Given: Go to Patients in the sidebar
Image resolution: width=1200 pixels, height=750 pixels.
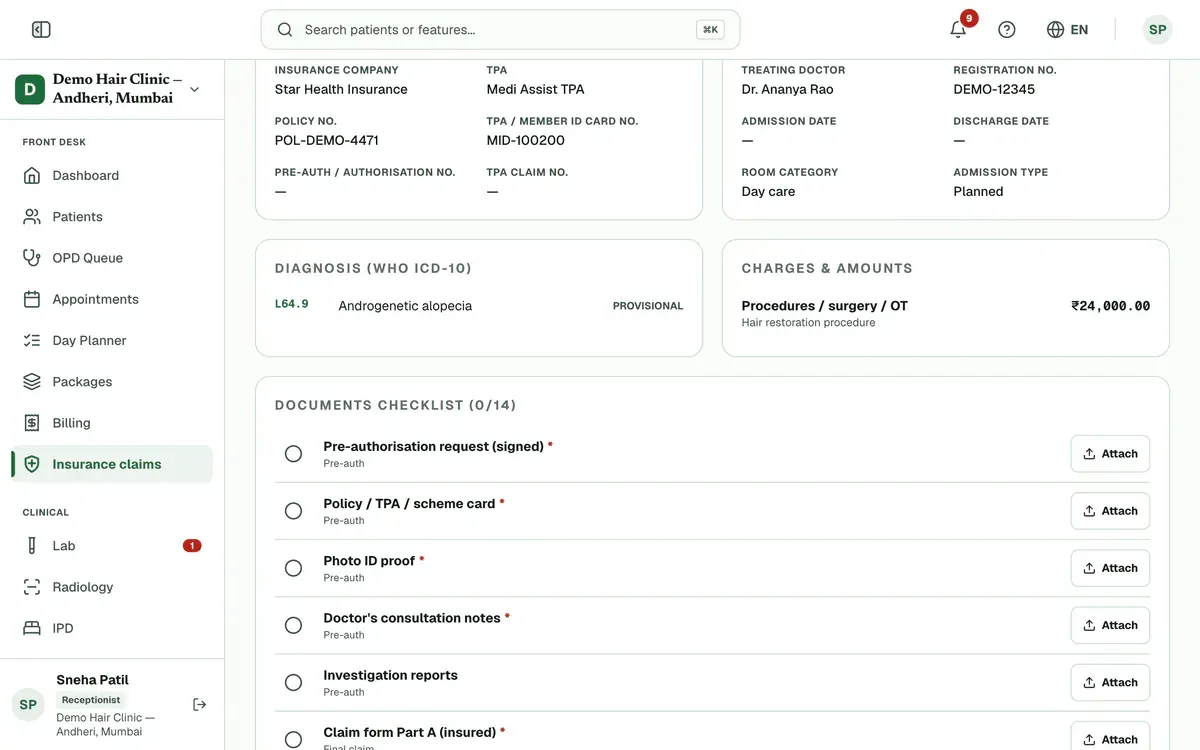Looking at the screenshot, I should click(x=112, y=217).
